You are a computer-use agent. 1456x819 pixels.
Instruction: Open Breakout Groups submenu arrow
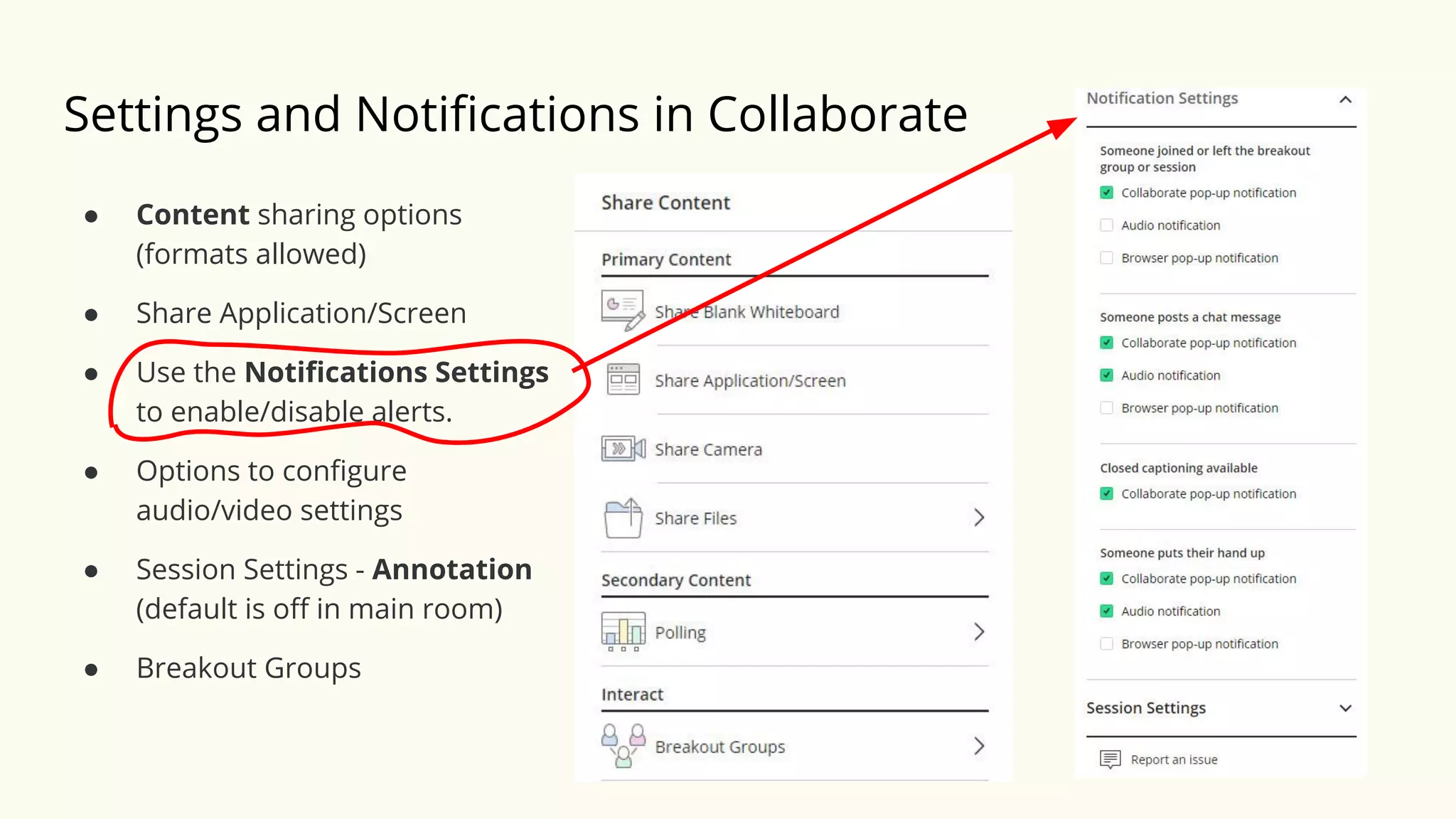pyautogui.click(x=979, y=746)
